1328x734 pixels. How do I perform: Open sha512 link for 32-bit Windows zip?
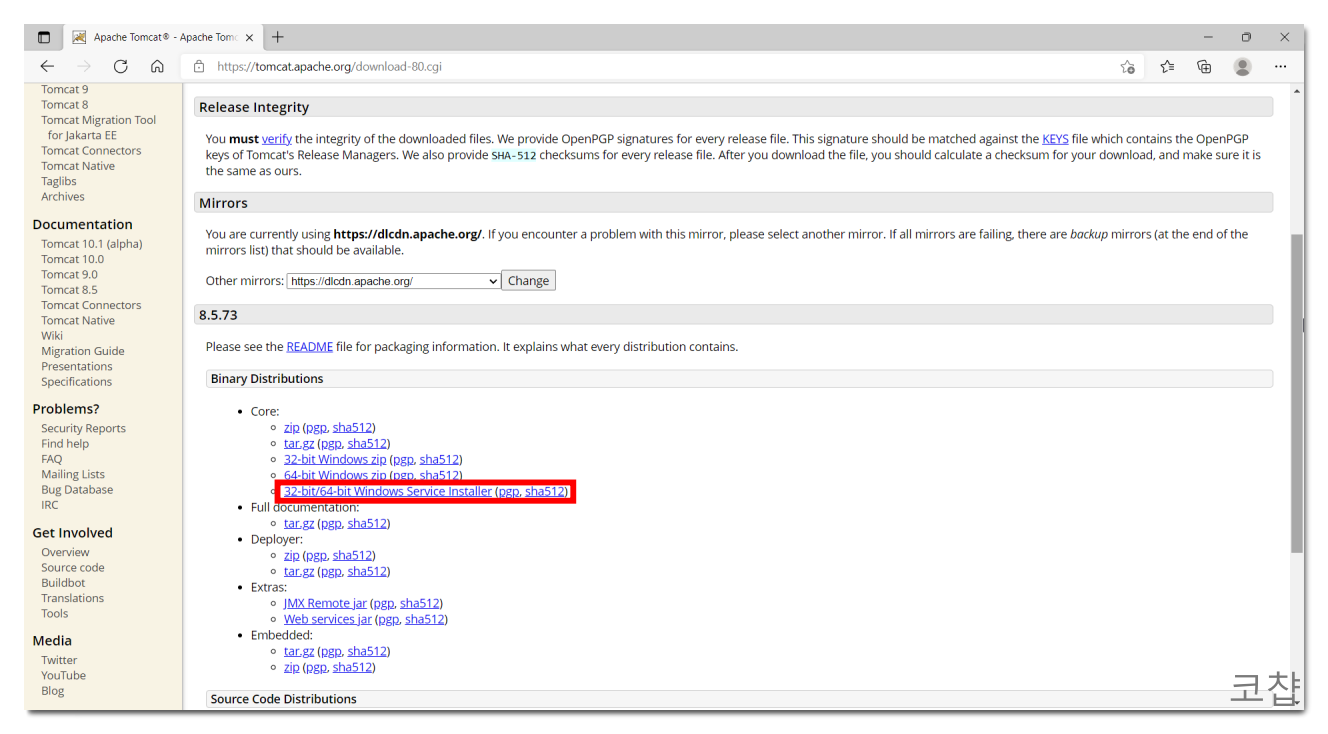pyautogui.click(x=440, y=459)
